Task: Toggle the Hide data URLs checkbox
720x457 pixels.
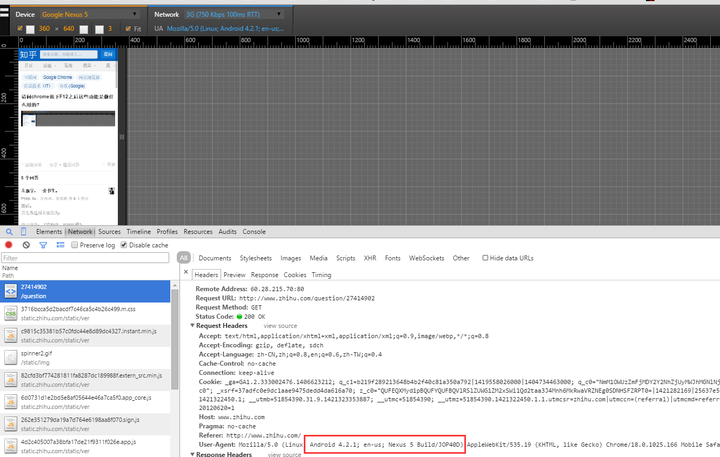Action: click(485, 258)
